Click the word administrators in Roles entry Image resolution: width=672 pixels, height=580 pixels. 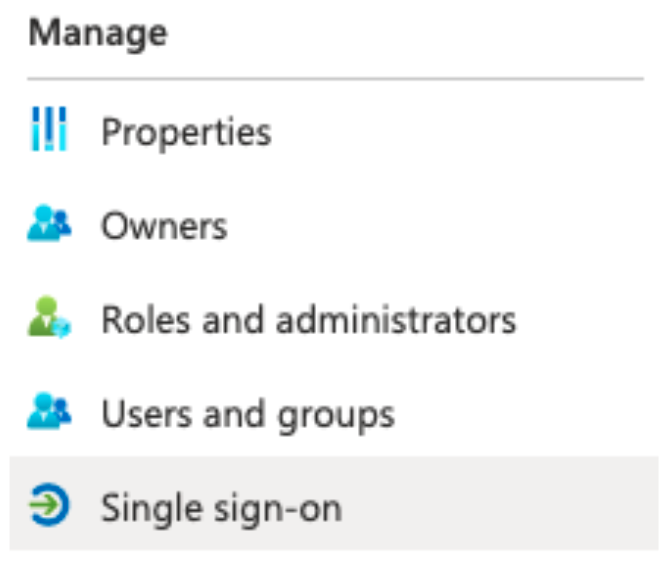coord(396,319)
